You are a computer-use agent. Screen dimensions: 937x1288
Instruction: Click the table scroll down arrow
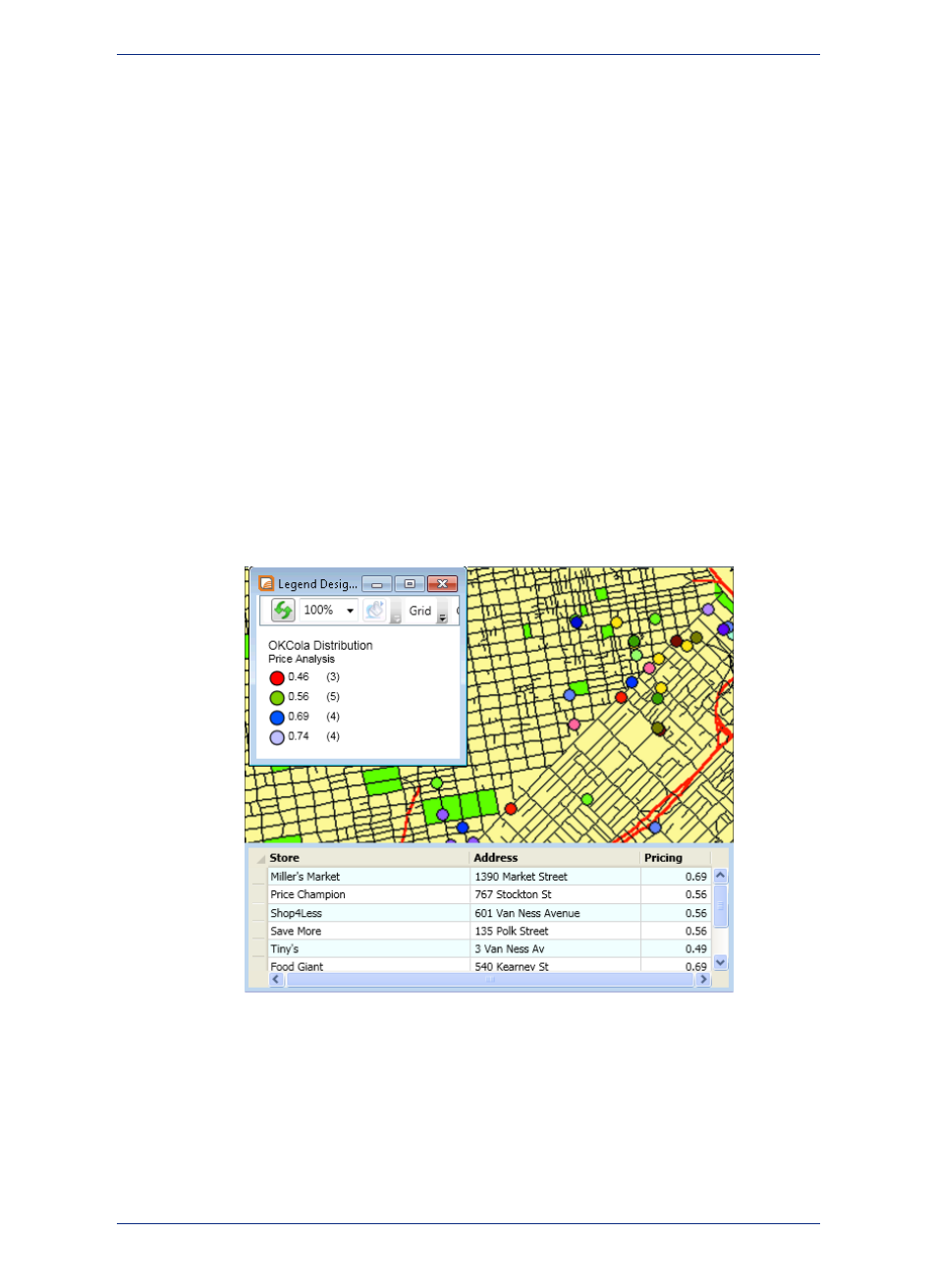[720, 963]
